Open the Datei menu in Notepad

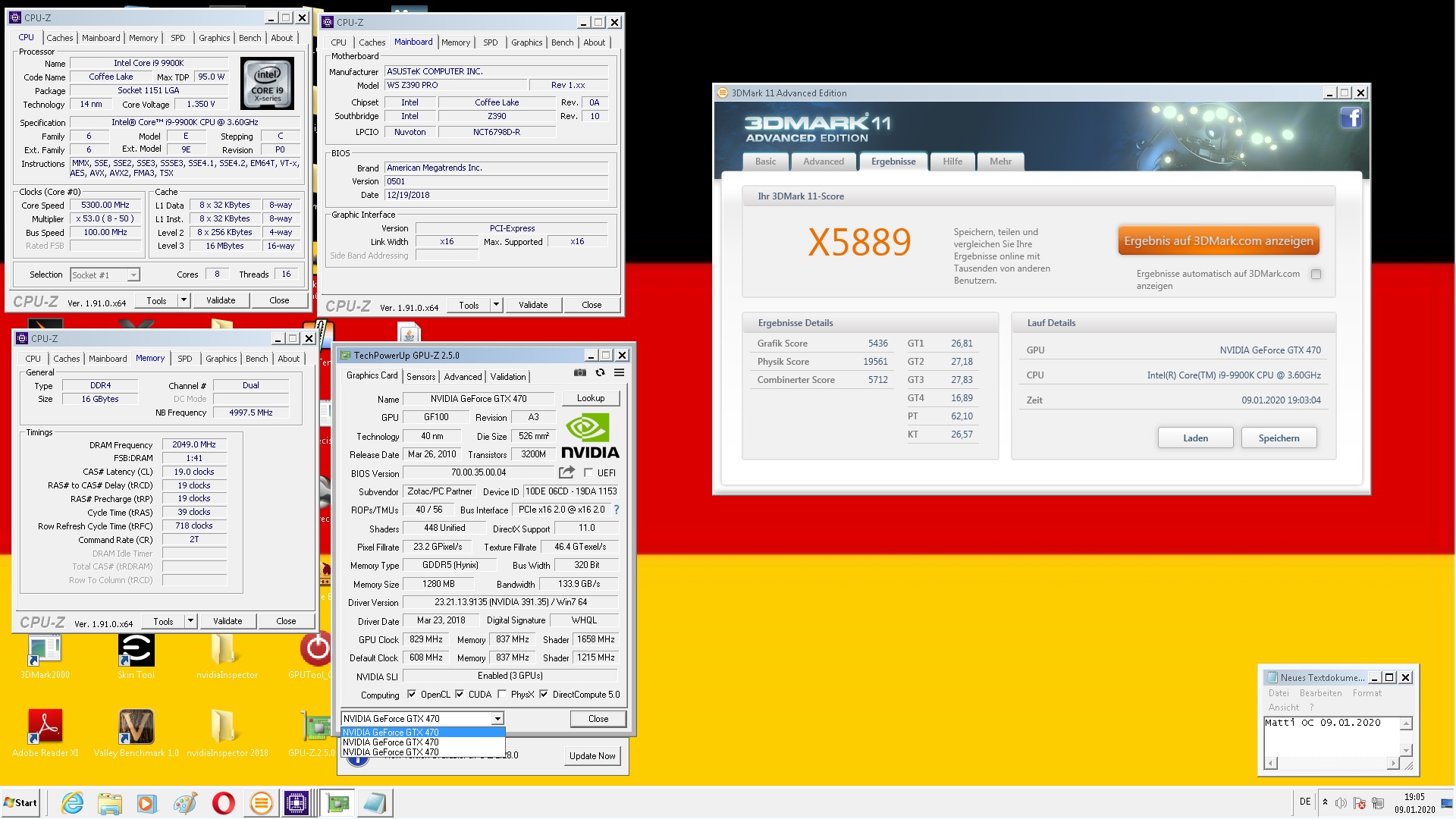1279,693
